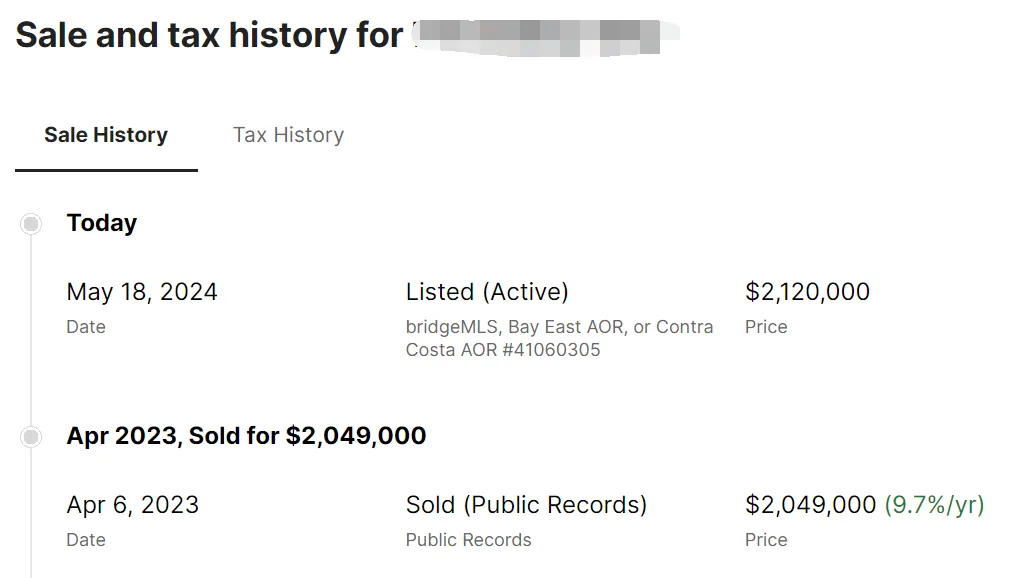
Task: Click the Today heading
Action: 102,223
